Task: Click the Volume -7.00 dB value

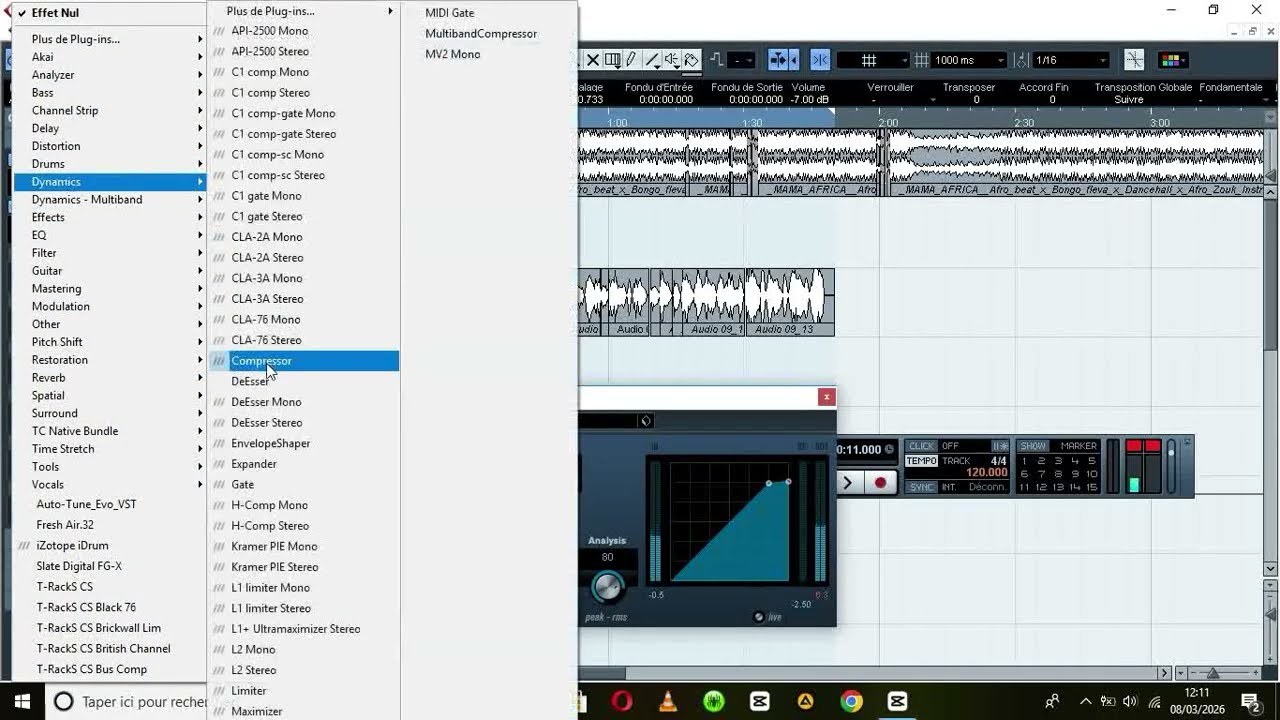Action: click(808, 100)
